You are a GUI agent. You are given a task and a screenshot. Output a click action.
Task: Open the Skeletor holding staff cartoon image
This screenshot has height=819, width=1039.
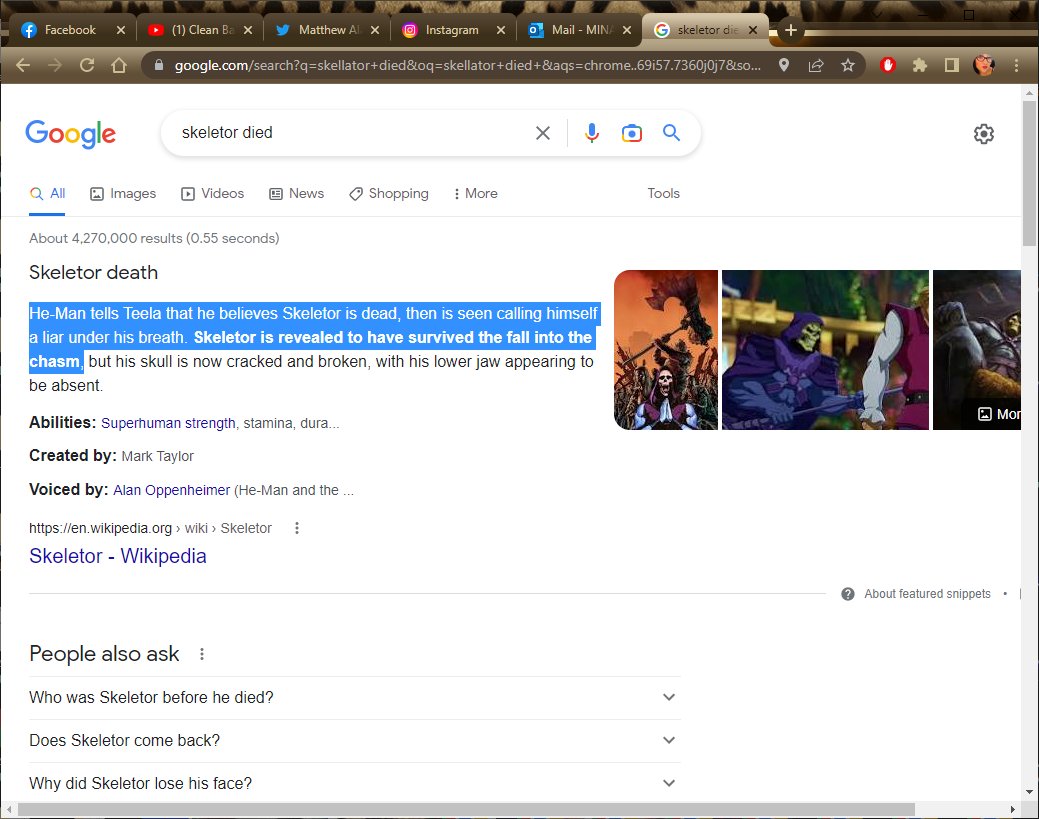click(x=825, y=350)
